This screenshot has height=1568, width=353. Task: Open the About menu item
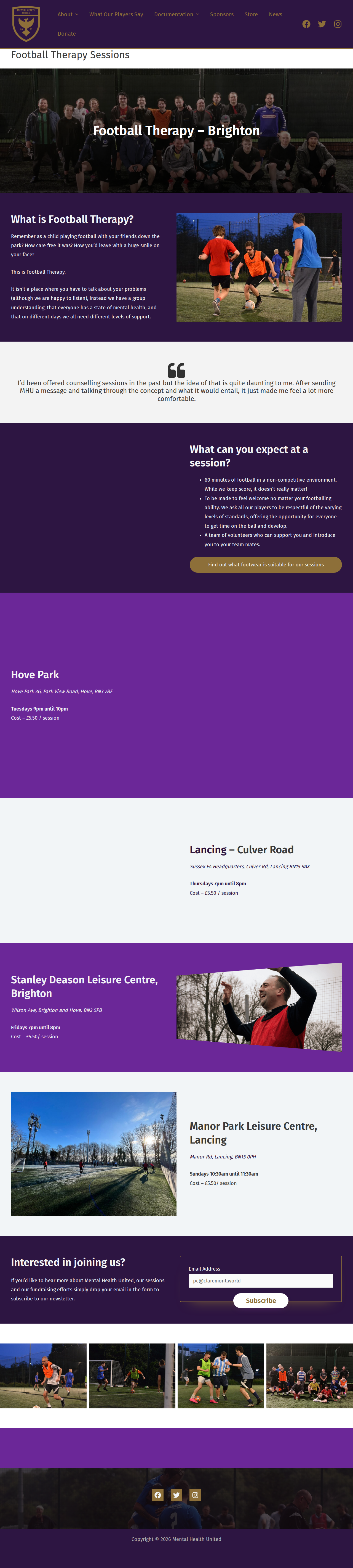65,15
